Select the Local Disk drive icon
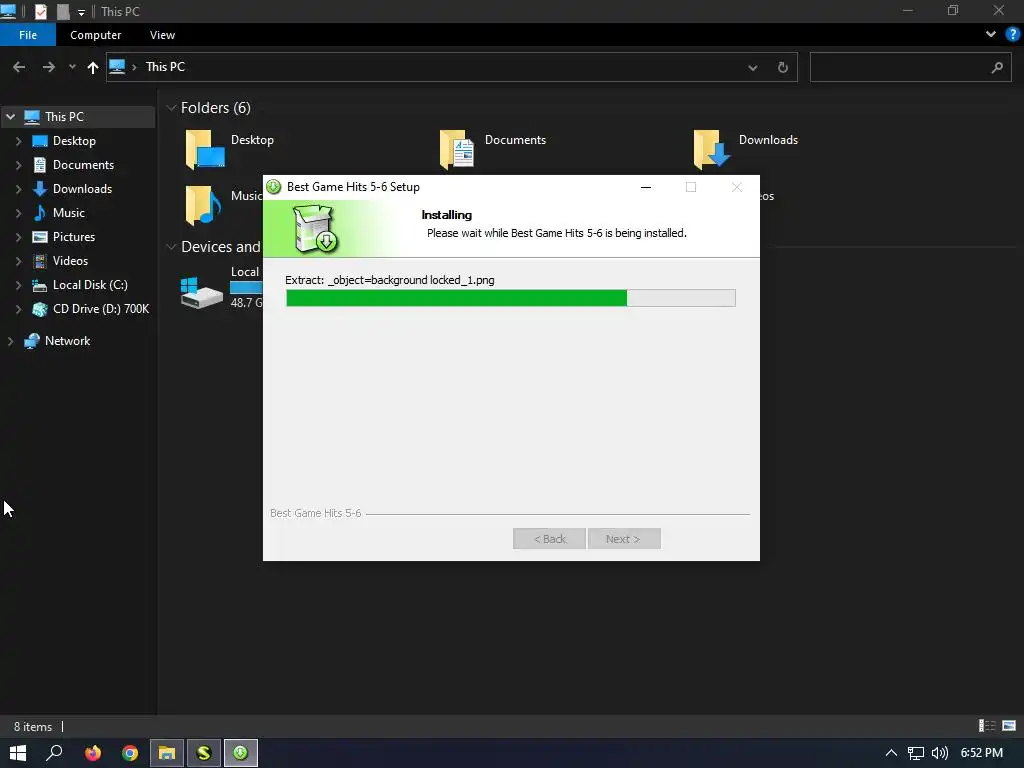The image size is (1024, 768). [x=202, y=293]
